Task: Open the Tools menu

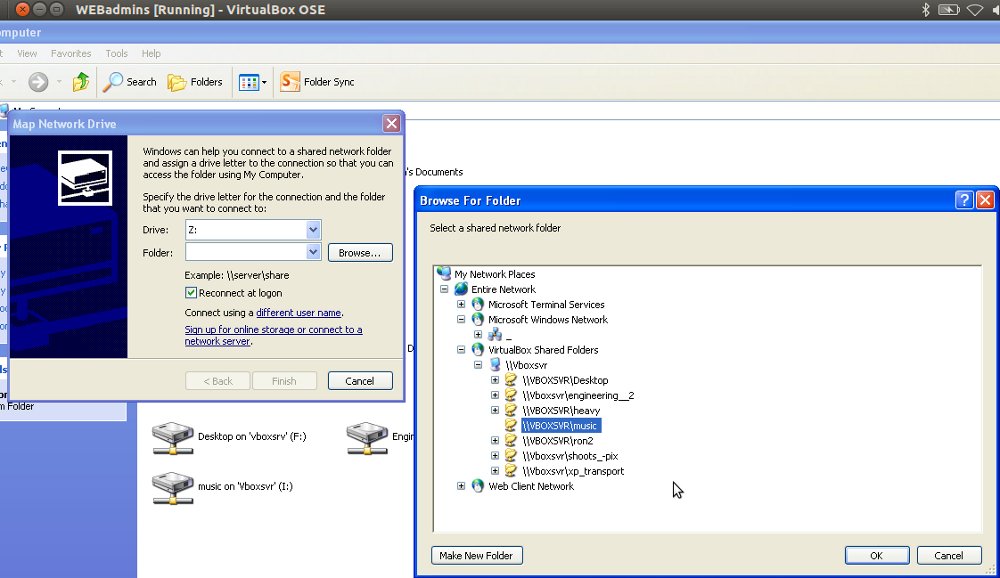Action: click(117, 54)
